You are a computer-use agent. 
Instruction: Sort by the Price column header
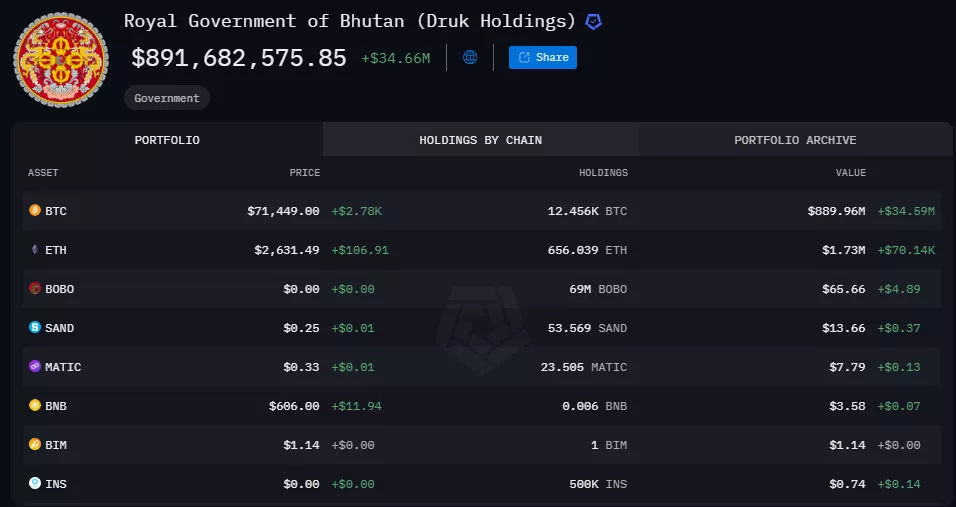point(305,173)
